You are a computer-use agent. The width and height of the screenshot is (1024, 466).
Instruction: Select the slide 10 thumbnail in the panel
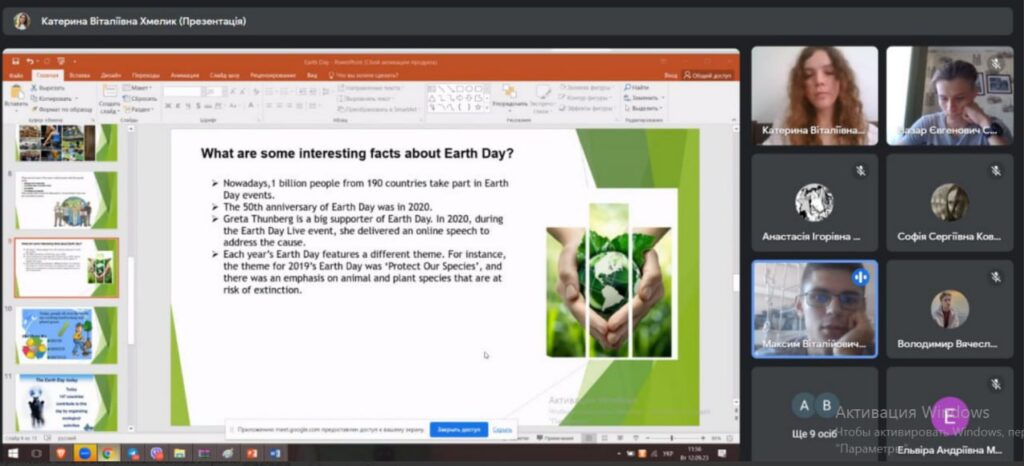coord(66,335)
